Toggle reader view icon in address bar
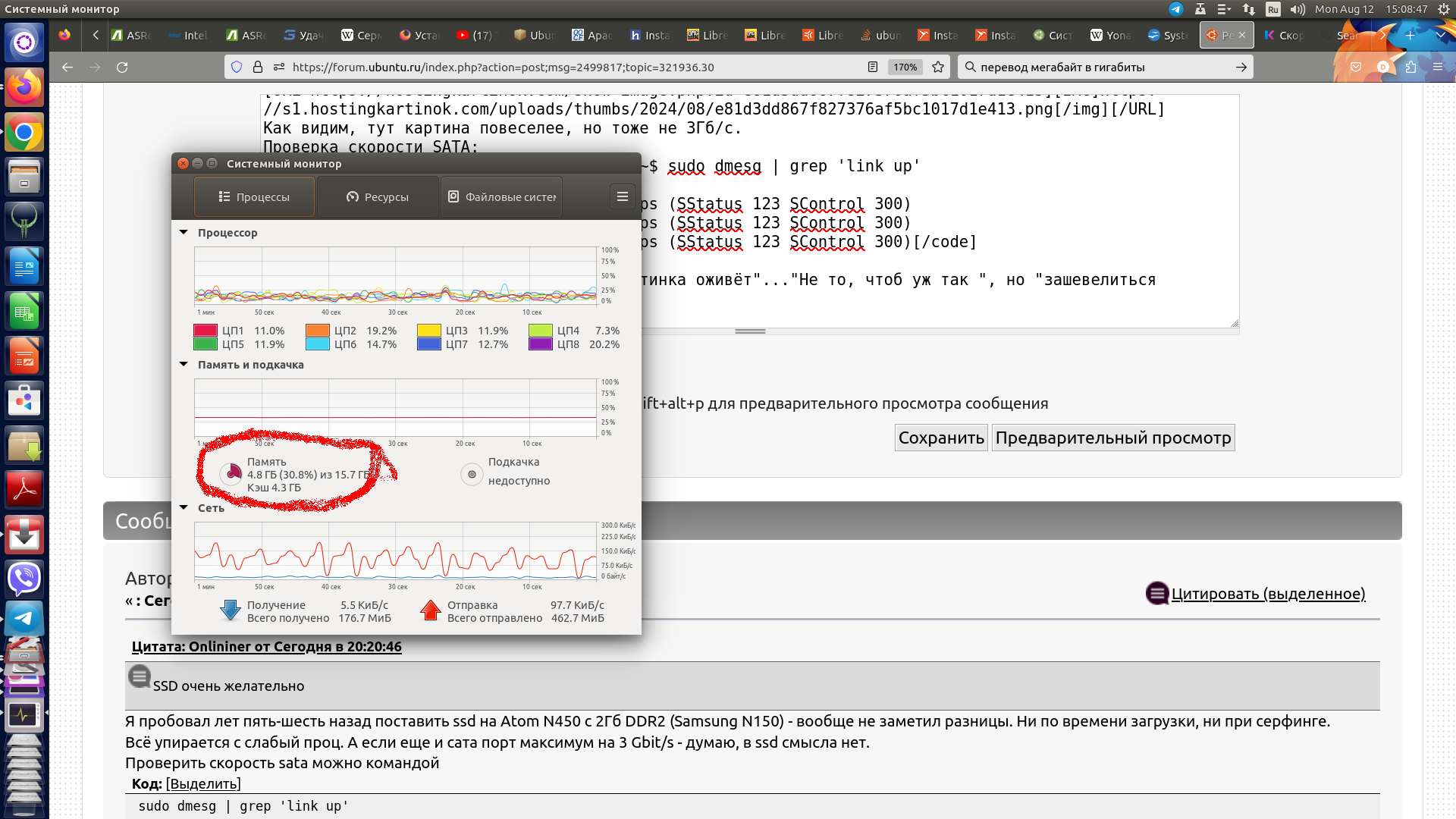 pos(873,67)
